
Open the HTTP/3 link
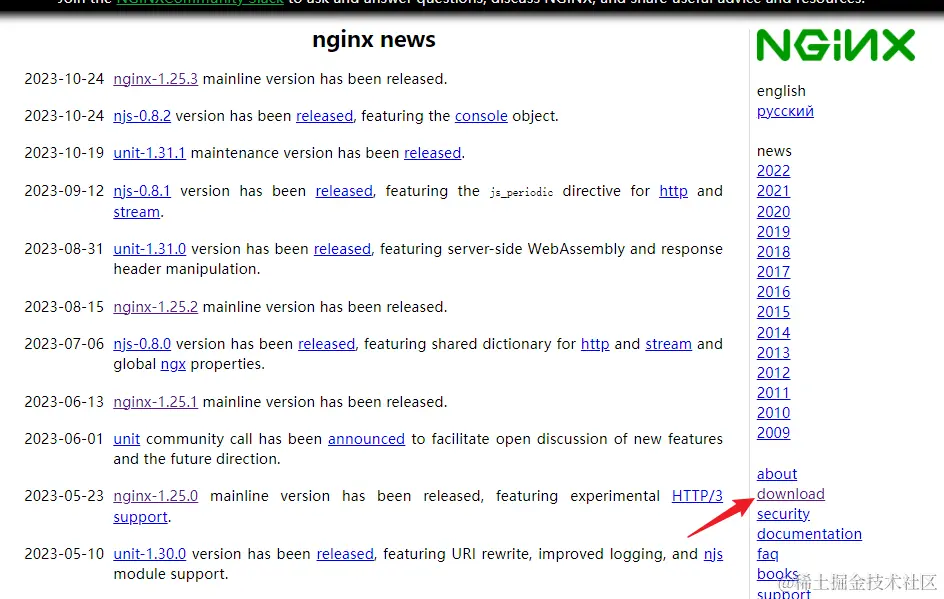tap(697, 496)
